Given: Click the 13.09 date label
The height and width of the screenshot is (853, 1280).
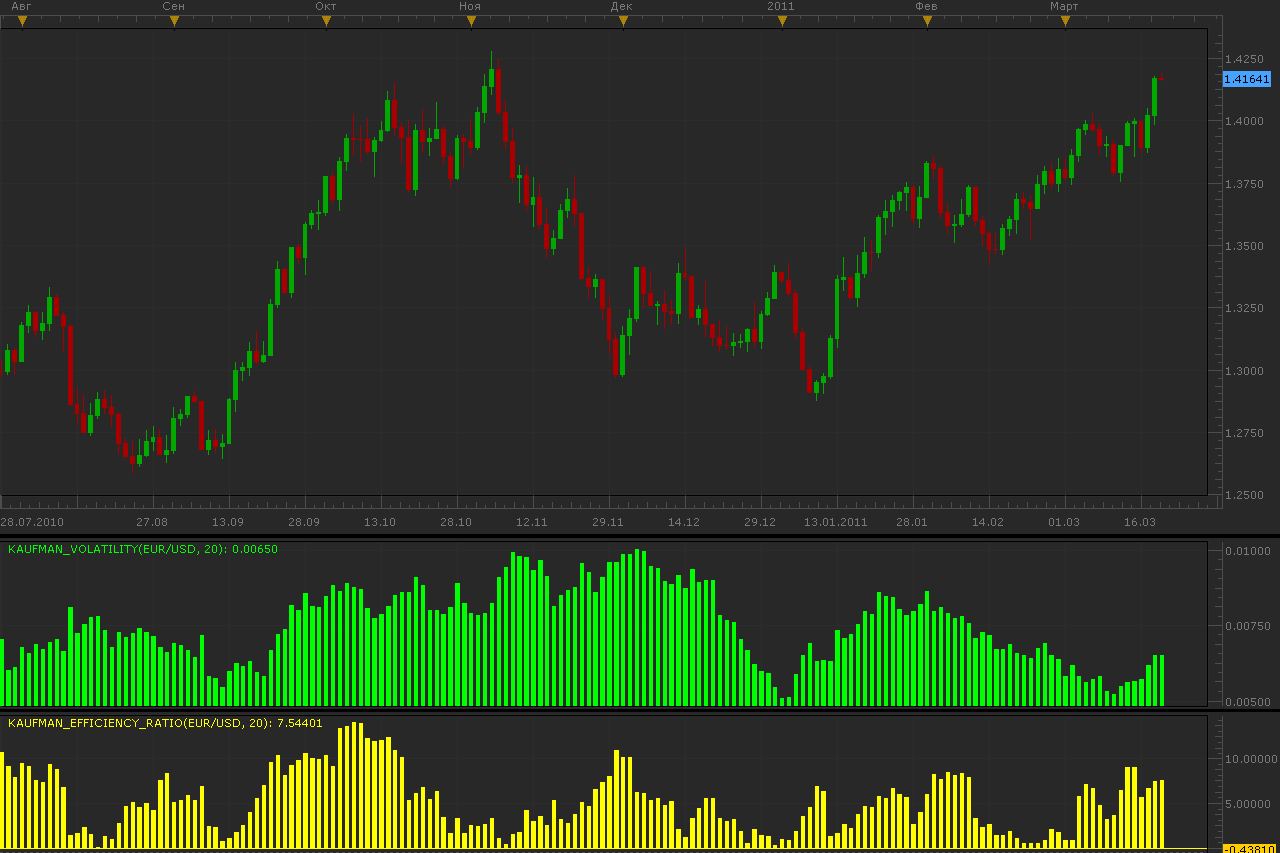Looking at the screenshot, I should (x=228, y=522).
